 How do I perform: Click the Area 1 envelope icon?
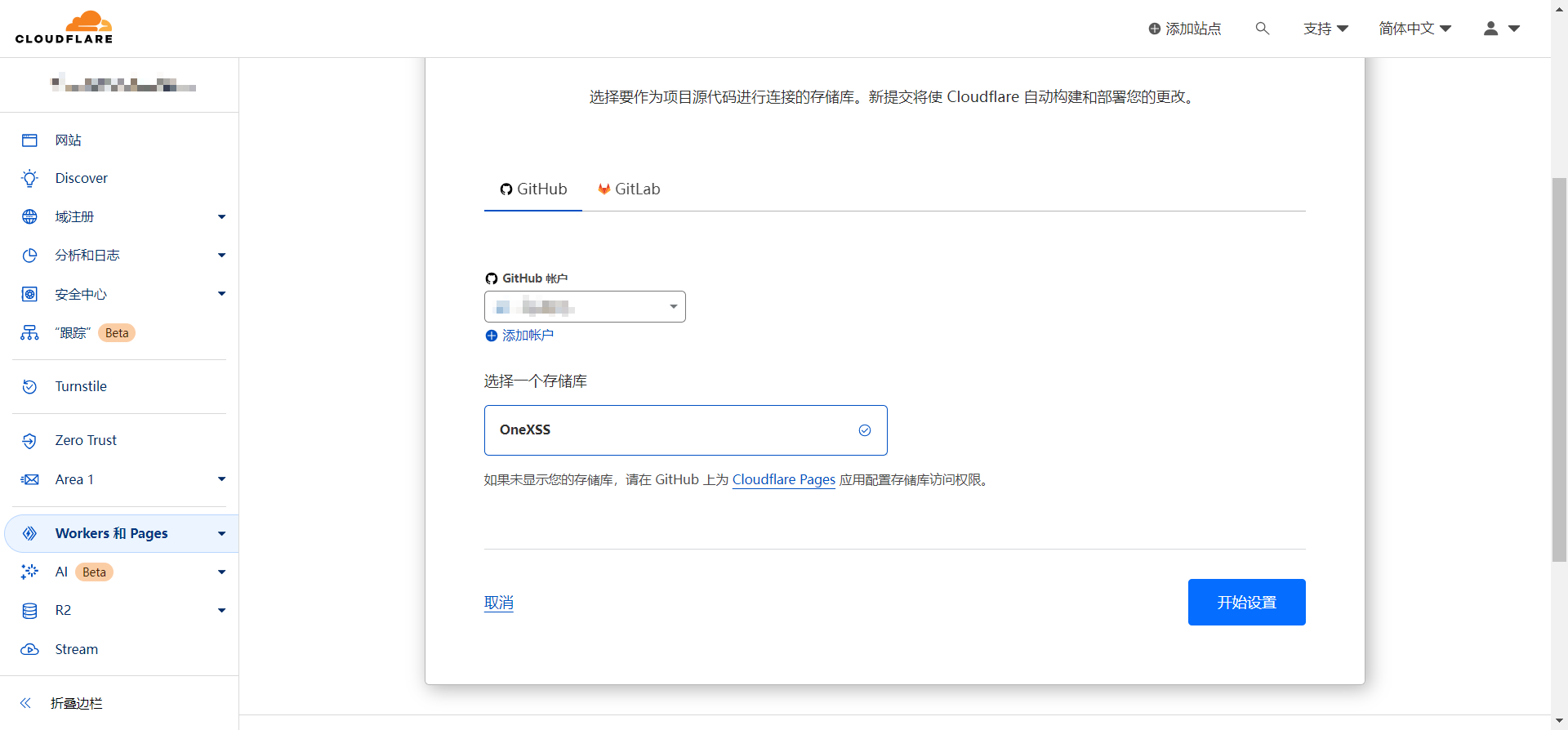29,479
